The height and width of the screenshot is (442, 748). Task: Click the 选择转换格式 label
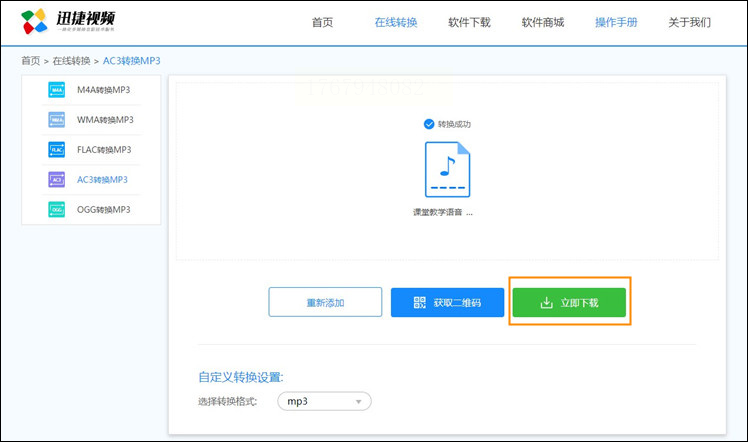pos(228,401)
